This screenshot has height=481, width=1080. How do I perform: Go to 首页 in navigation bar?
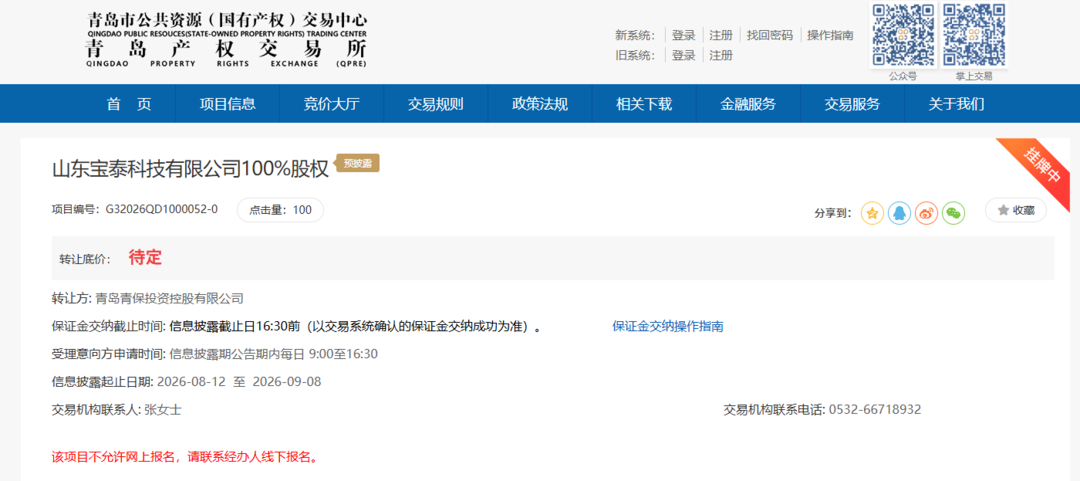pyautogui.click(x=129, y=104)
